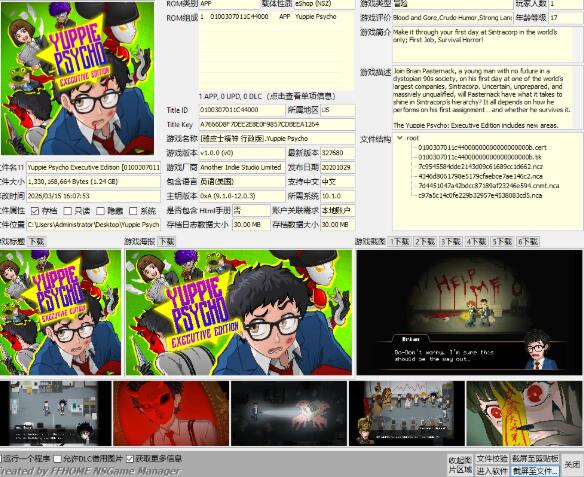Click the 年龄等级 17 field
584x477 pixels.
pos(566,18)
